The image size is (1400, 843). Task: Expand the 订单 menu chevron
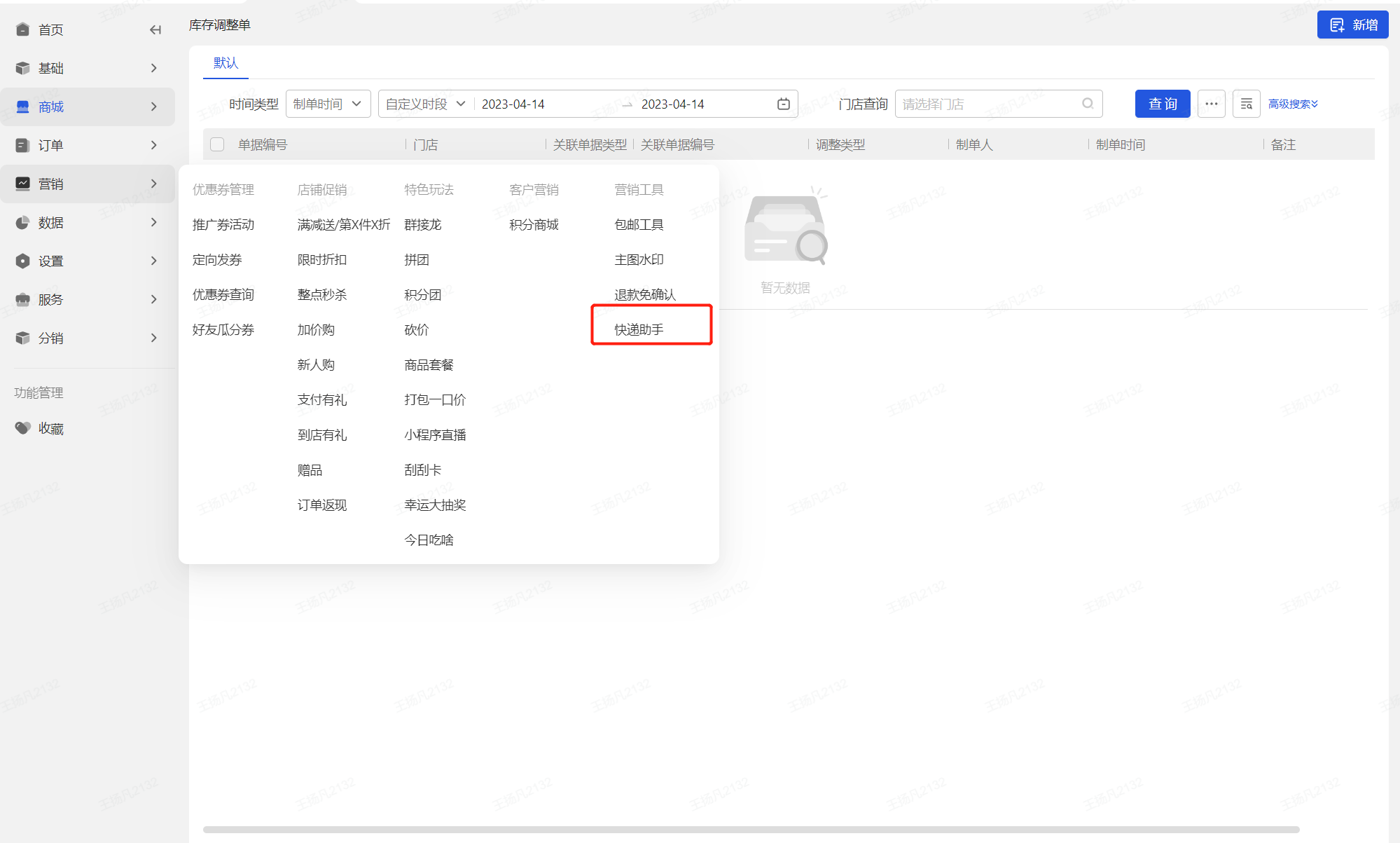click(x=154, y=145)
